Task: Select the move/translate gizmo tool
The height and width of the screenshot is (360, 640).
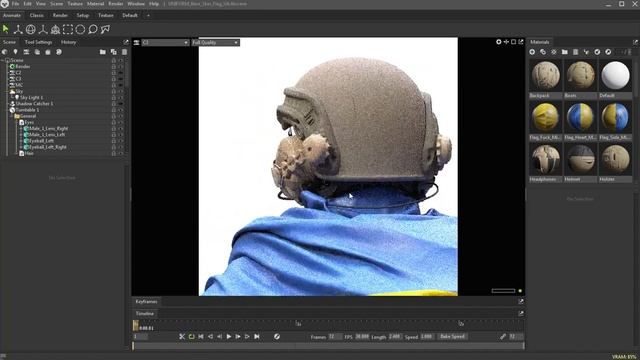Action: click(x=18, y=29)
